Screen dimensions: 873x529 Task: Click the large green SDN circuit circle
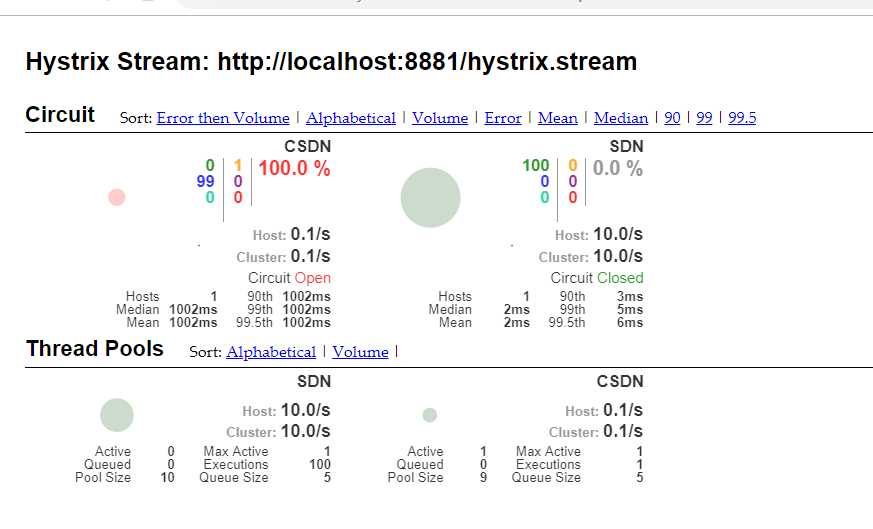[x=430, y=198]
